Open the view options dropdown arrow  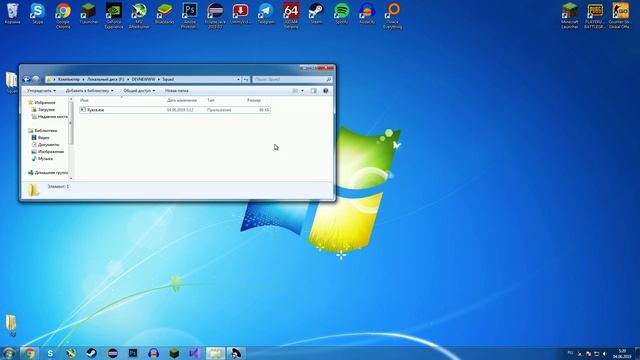302,91
